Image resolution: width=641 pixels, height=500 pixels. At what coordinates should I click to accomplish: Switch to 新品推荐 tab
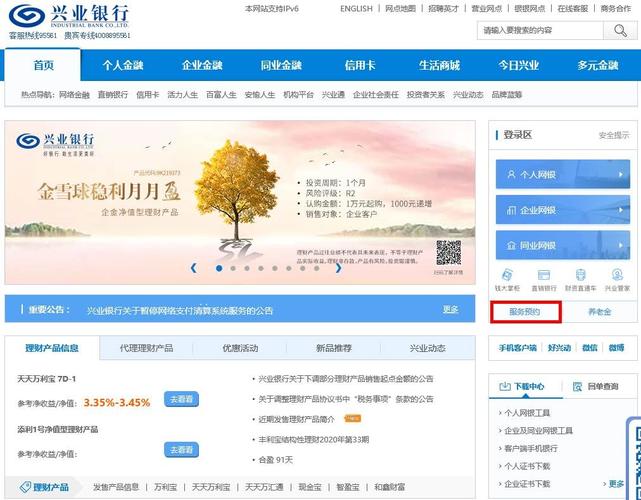(x=334, y=348)
